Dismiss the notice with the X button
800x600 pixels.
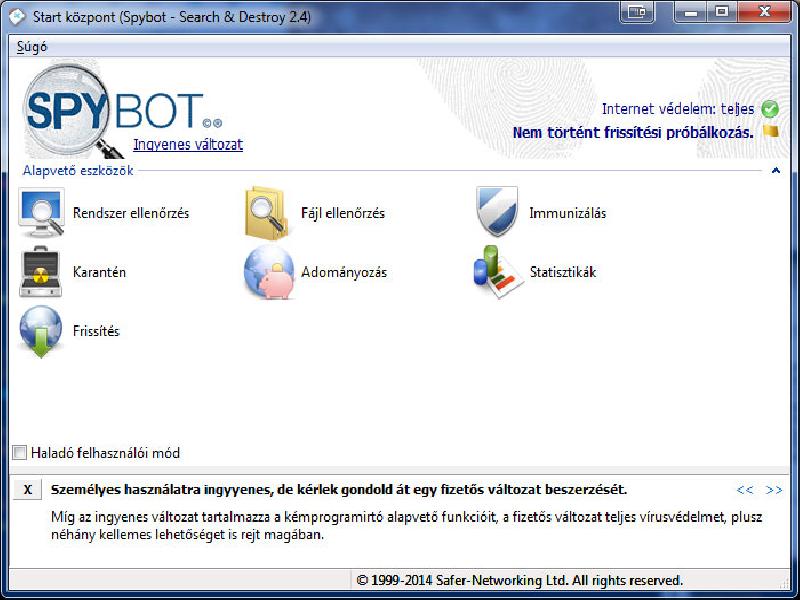tap(28, 490)
